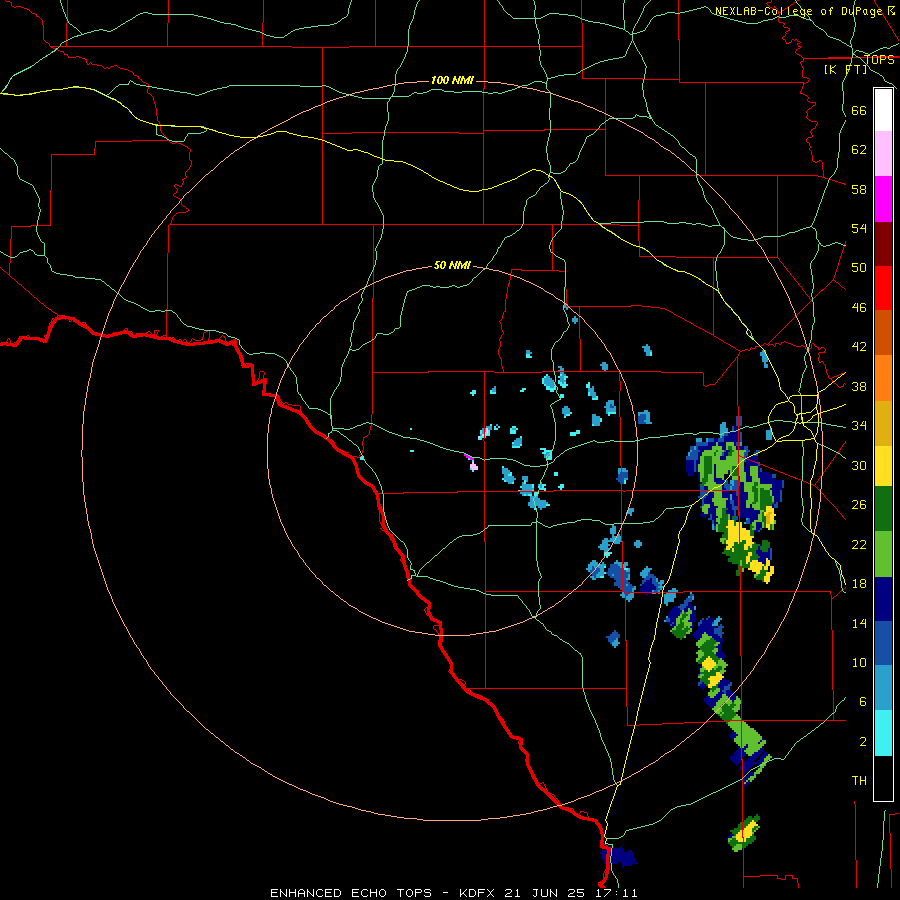This screenshot has width=900, height=900.
Task: Click the small pink-magenta echo near radar center
Action: (472, 463)
